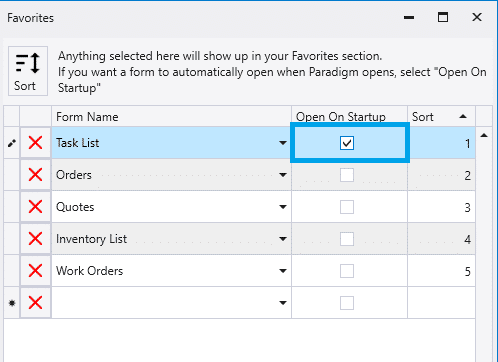
Task: Select the sort value cell for Quotes
Action: tap(441, 207)
